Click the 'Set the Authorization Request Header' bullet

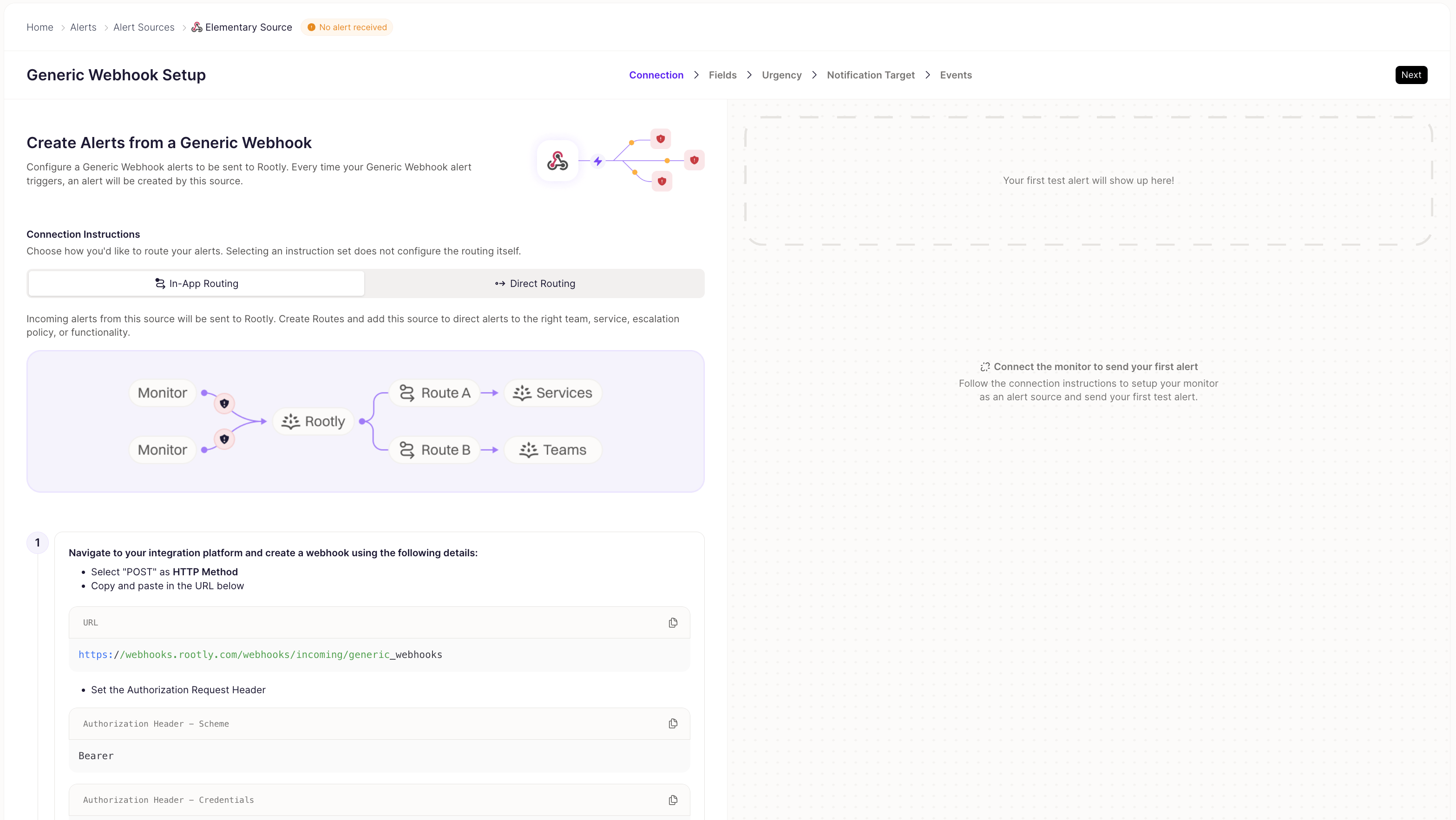[178, 690]
